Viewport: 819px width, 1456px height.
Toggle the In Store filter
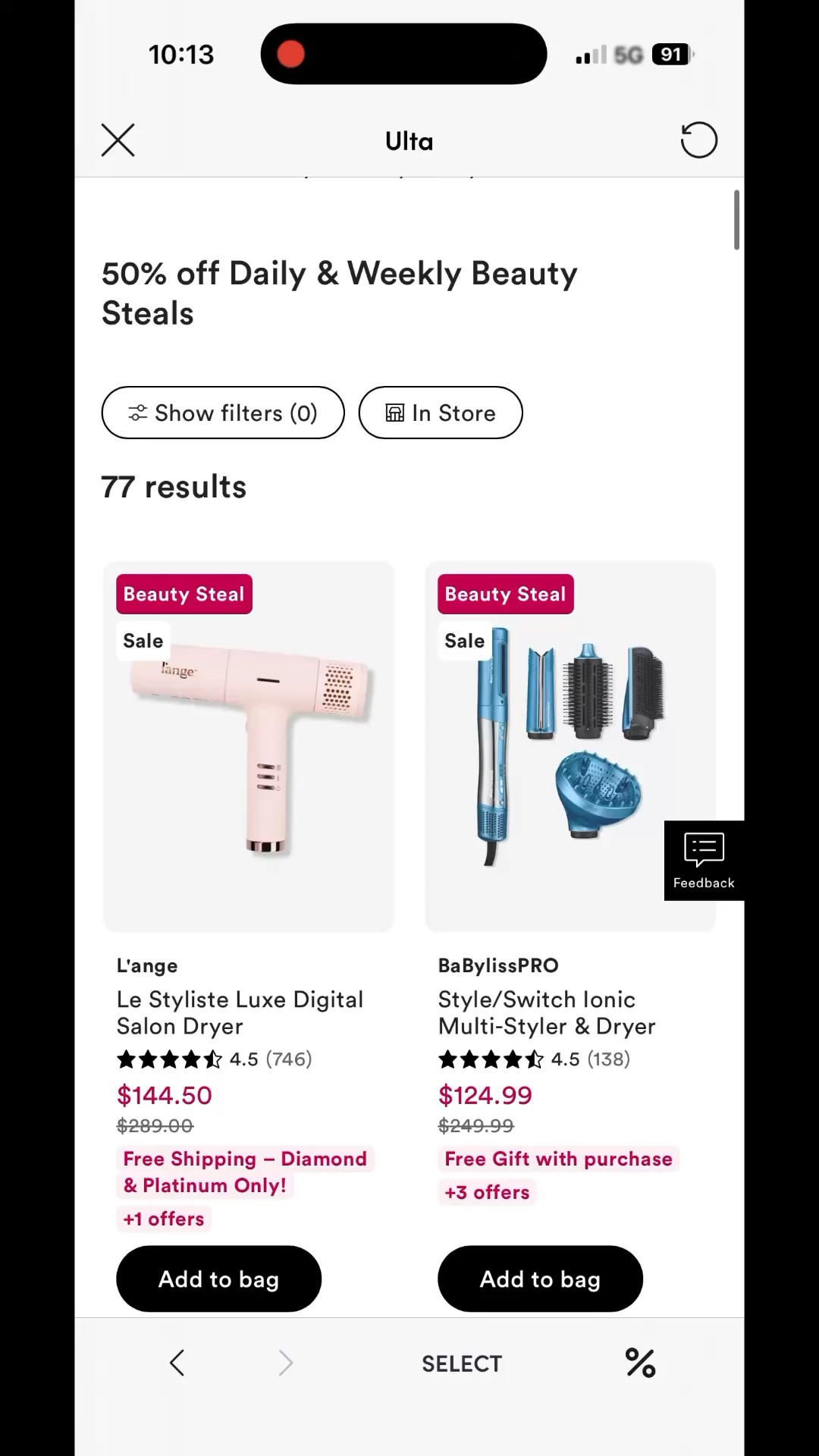pyautogui.click(x=441, y=413)
